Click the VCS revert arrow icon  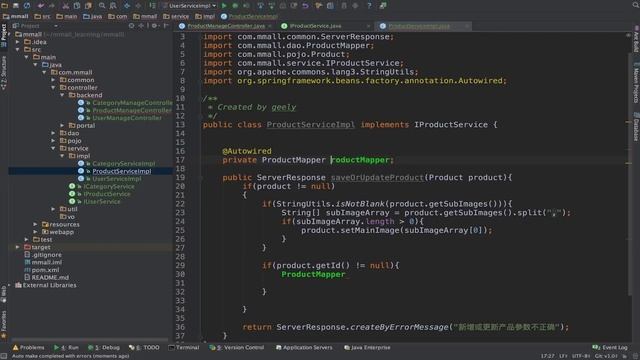coord(305,6)
